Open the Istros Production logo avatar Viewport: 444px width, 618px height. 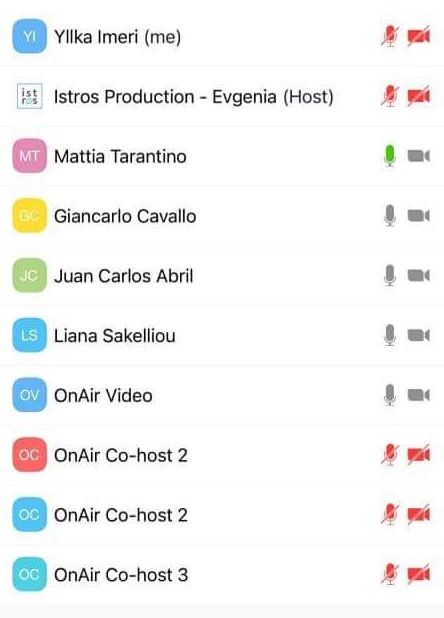tap(30, 96)
